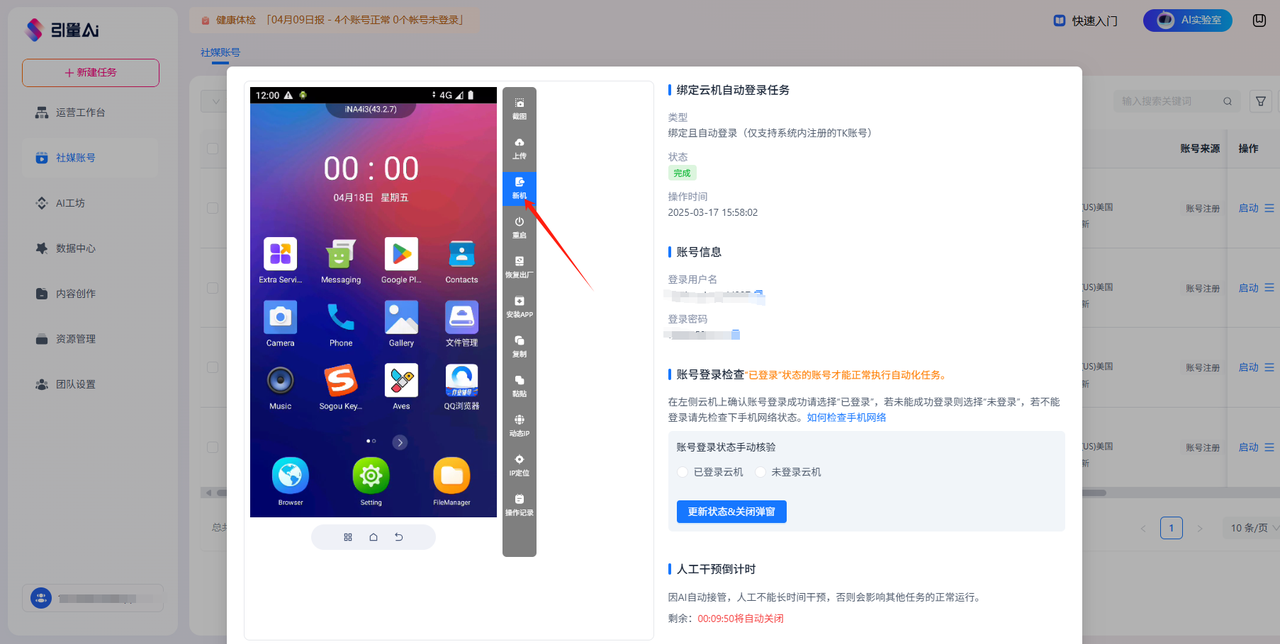Open the AI实验室 button in the header
Viewport: 1280px width, 644px height.
(x=1188, y=20)
